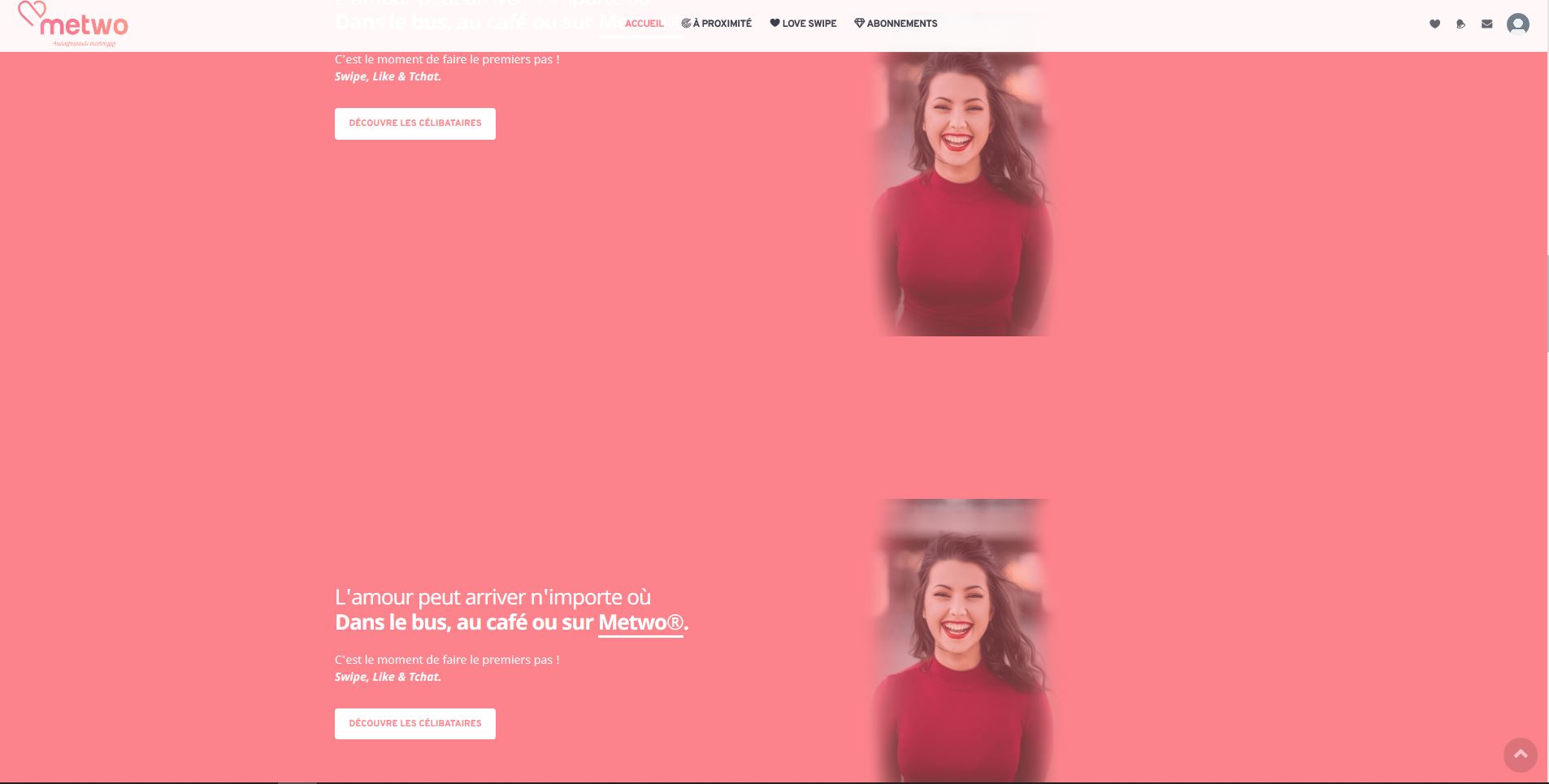The image size is (1549, 784).
Task: Open the Love Swipe section
Action: 803,24
